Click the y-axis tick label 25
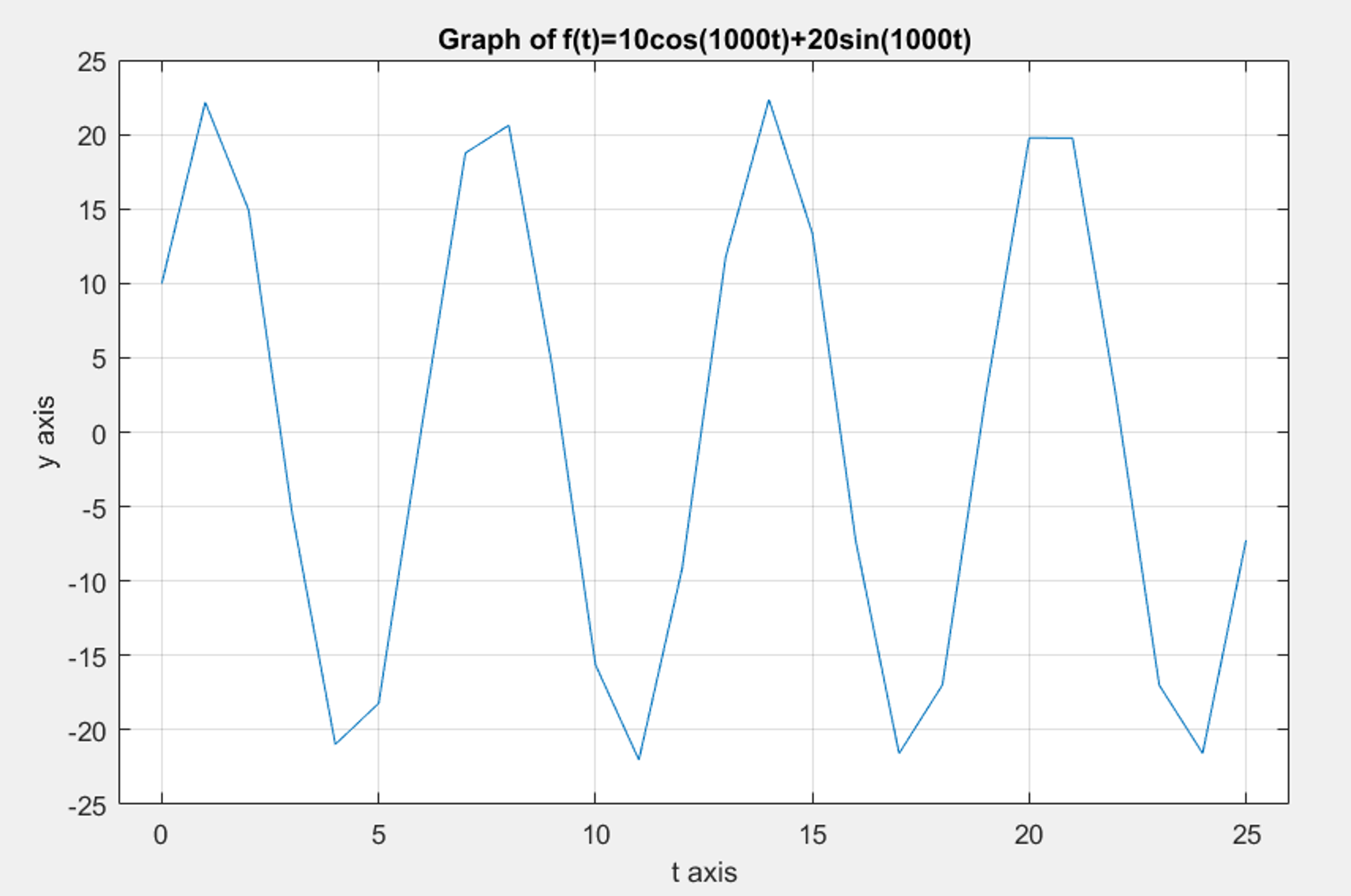1351x896 pixels. pyautogui.click(x=93, y=60)
